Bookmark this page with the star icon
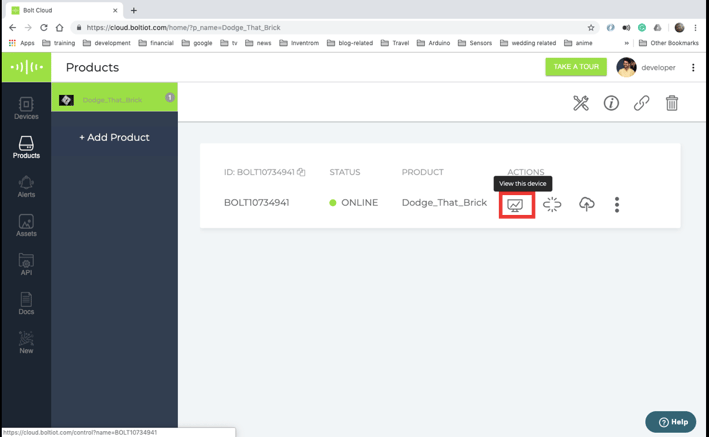 point(591,28)
